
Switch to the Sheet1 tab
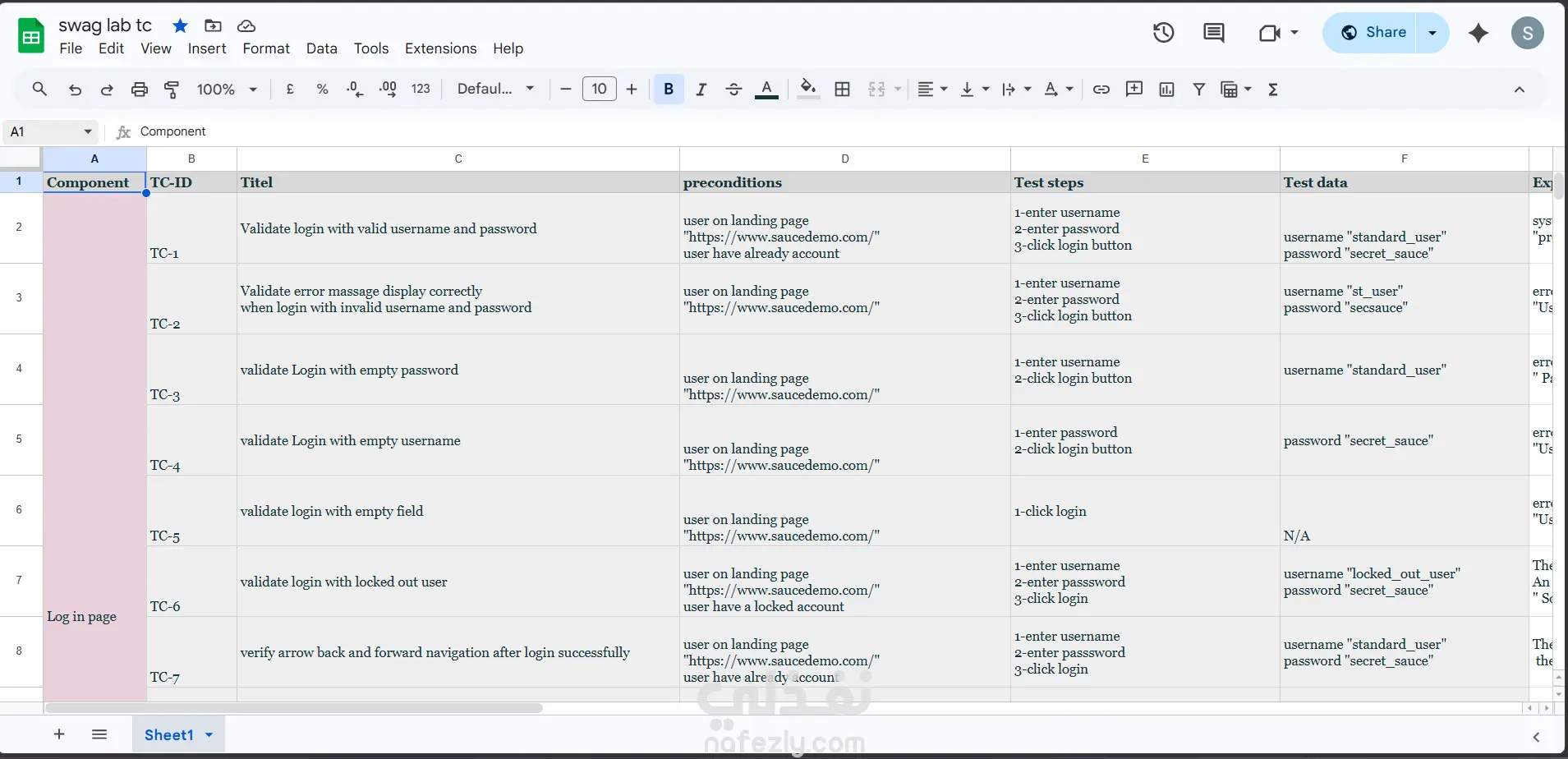(168, 734)
